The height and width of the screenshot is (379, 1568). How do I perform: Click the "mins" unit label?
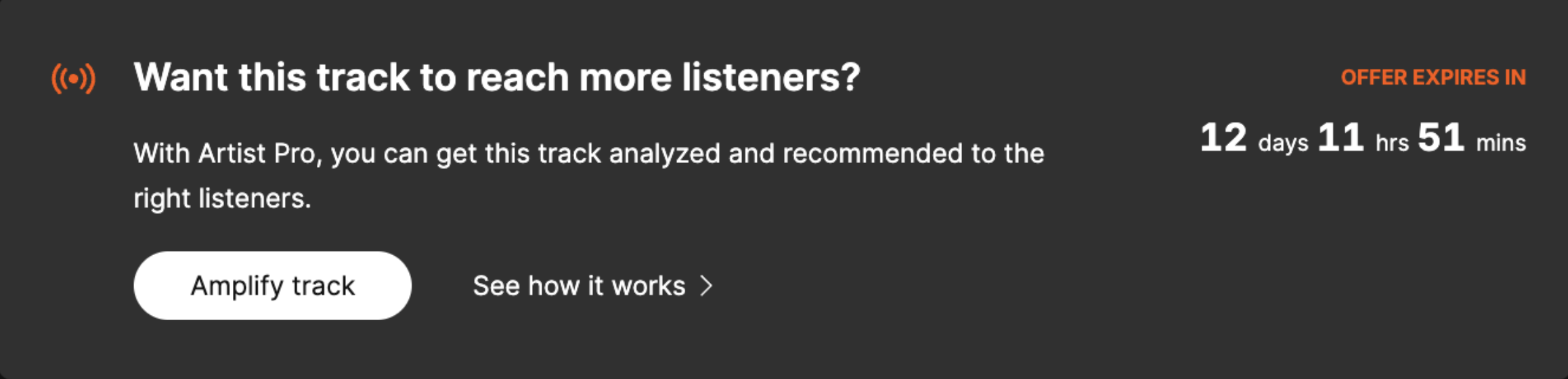point(1501,143)
